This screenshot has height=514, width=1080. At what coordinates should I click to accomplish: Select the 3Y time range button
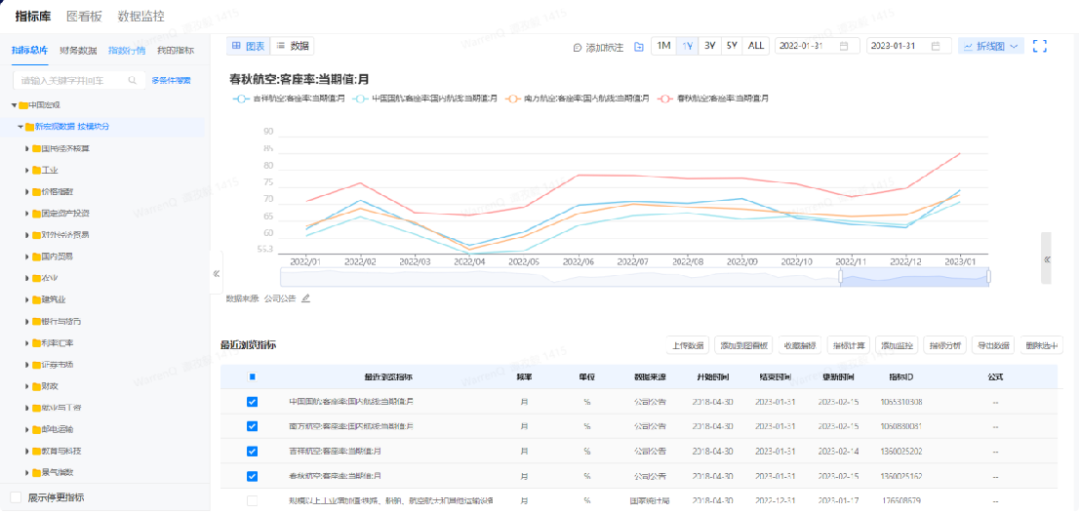(x=709, y=46)
